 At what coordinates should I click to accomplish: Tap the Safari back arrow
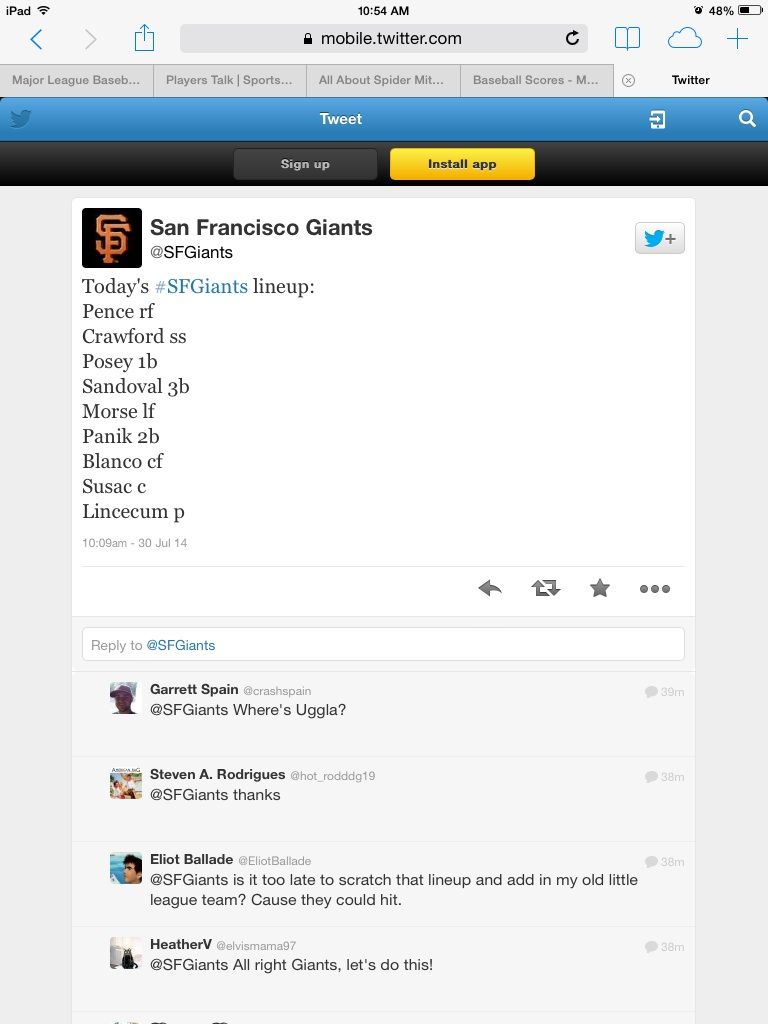[x=37, y=39]
